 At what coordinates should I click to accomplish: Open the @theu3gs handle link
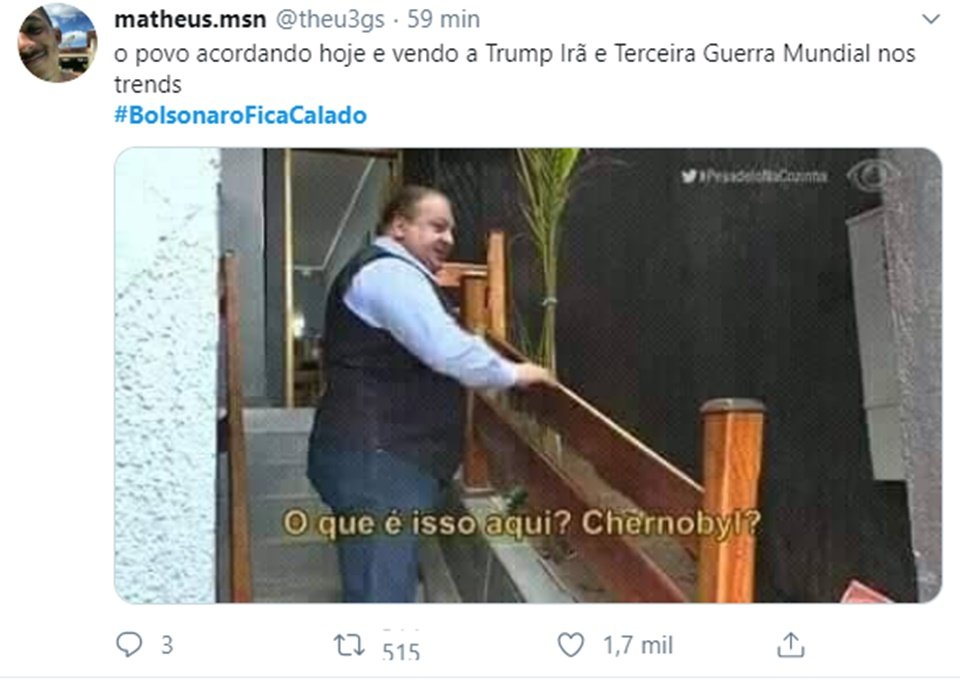330,20
